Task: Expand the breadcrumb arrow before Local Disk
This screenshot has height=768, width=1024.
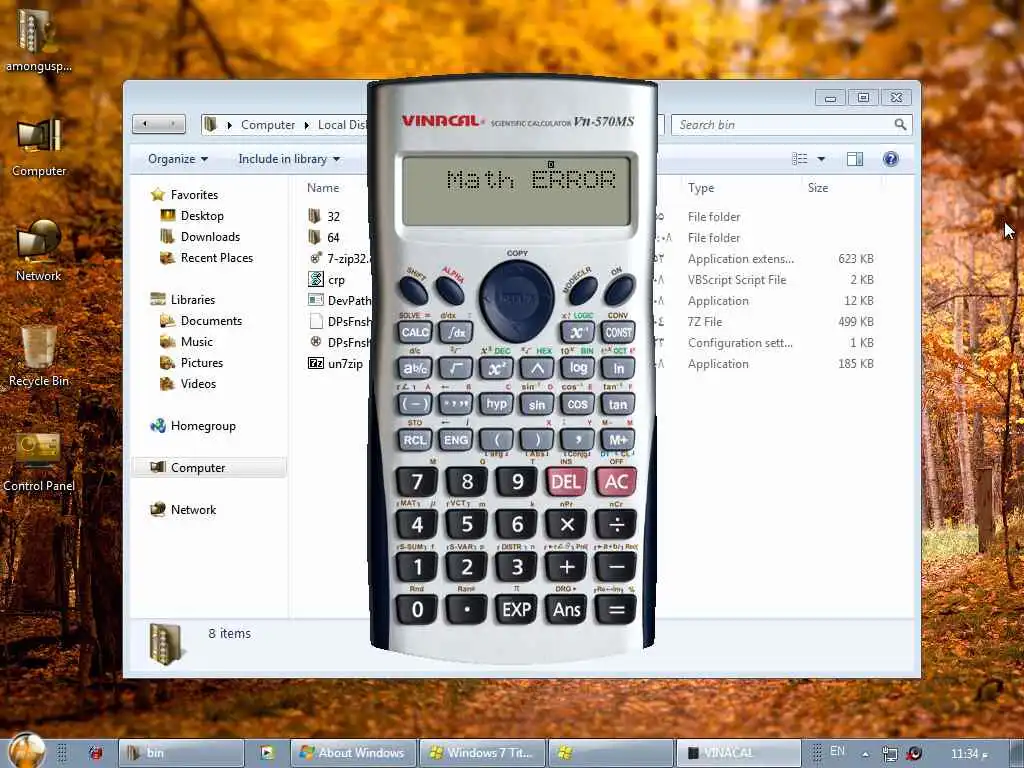Action: [306, 125]
